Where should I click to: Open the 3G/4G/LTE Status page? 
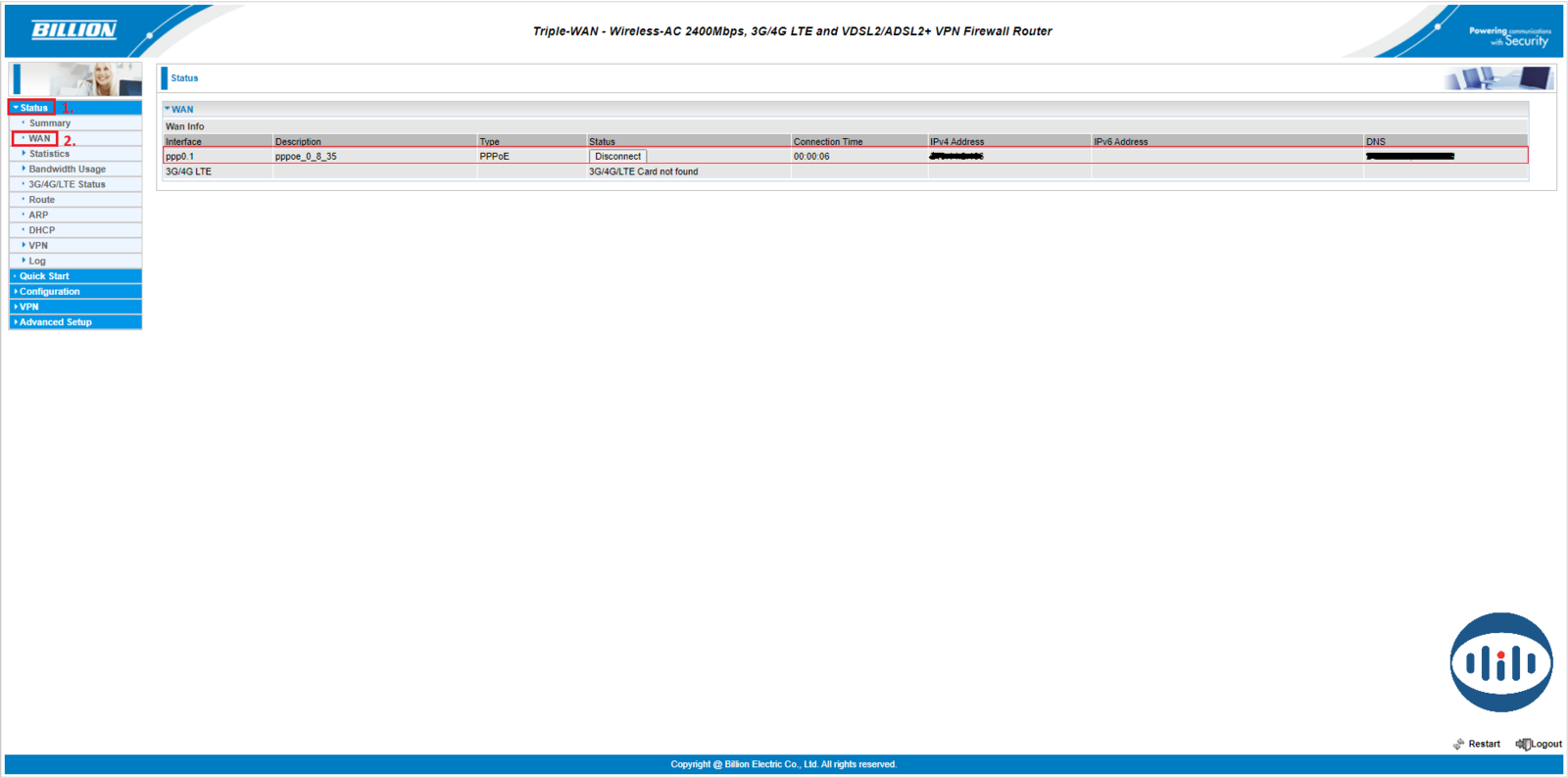pos(67,184)
